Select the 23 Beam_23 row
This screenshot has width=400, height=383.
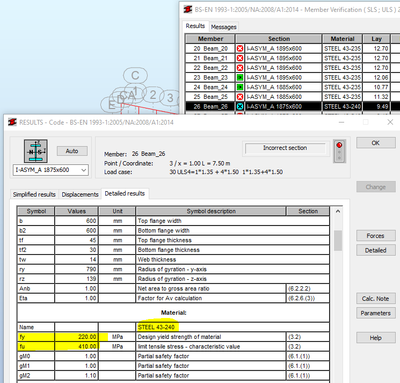292,78
